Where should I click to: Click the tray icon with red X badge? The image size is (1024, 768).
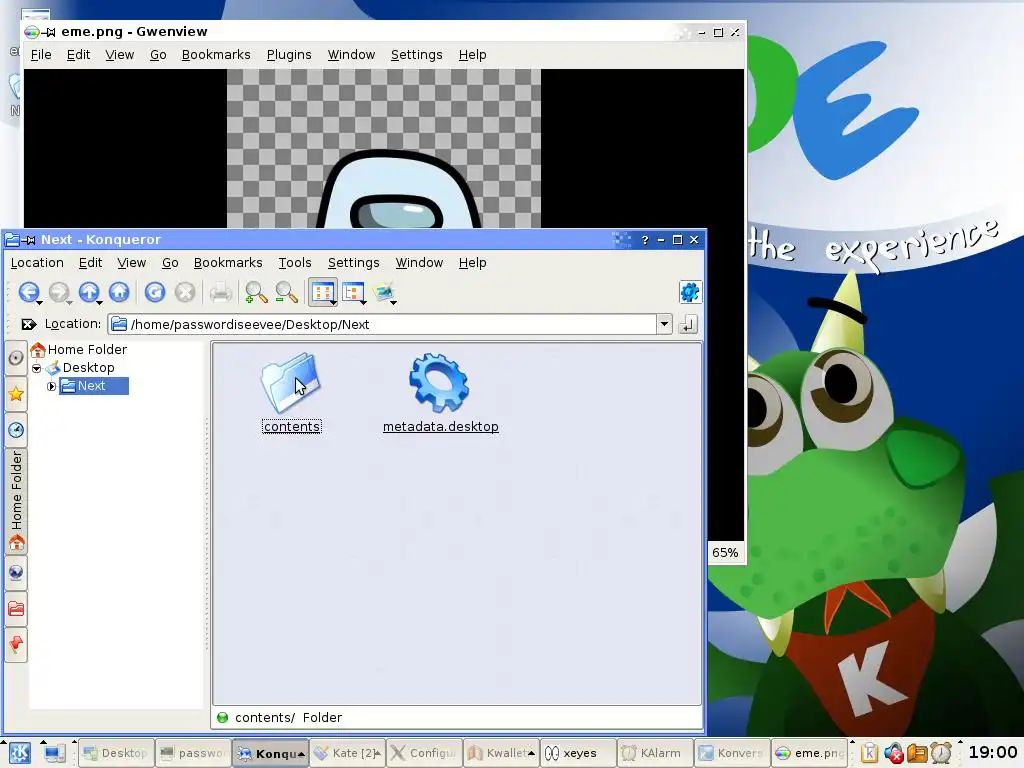(893, 753)
